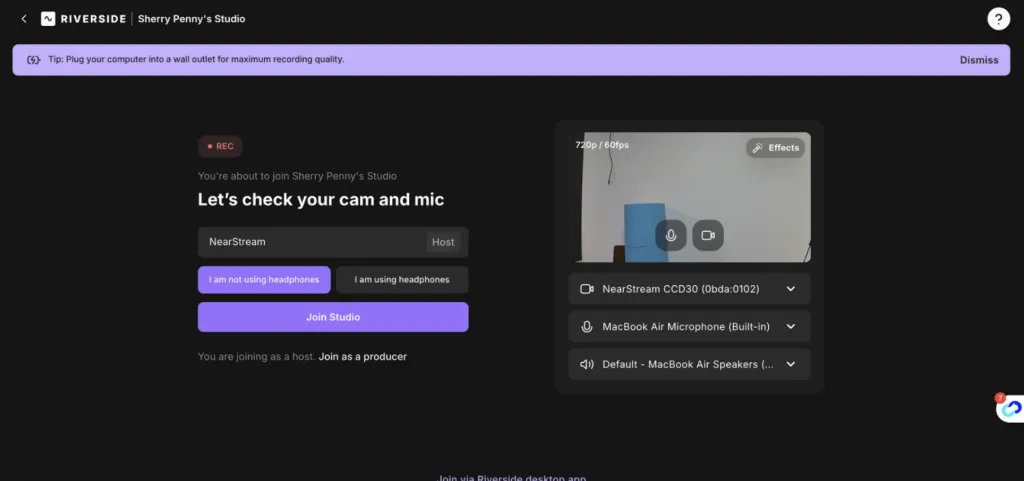This screenshot has height=481, width=1024.
Task: Click the Join via Riverside desktop app link
Action: [x=511, y=477]
